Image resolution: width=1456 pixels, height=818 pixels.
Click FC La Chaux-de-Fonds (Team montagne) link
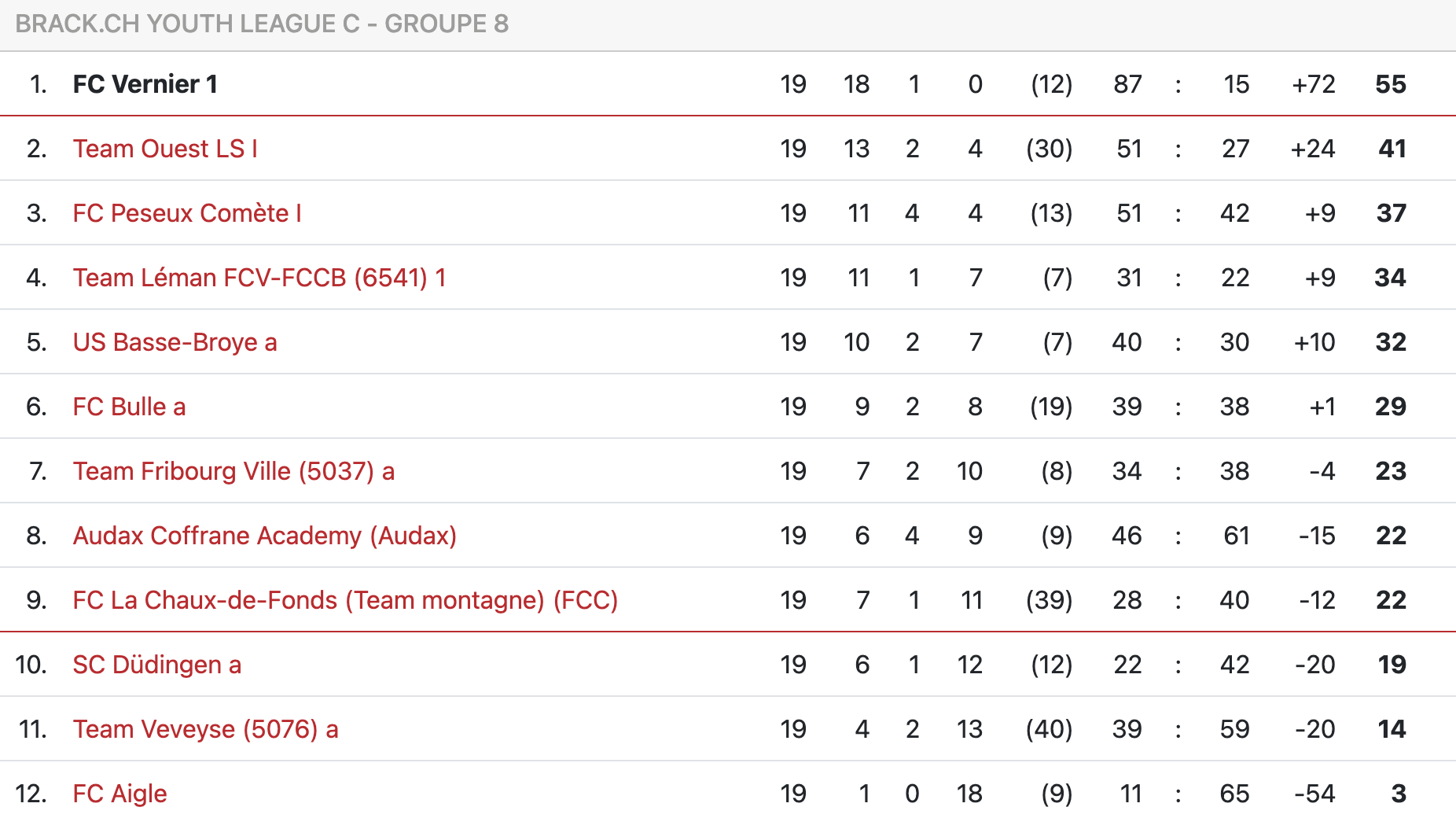point(345,600)
